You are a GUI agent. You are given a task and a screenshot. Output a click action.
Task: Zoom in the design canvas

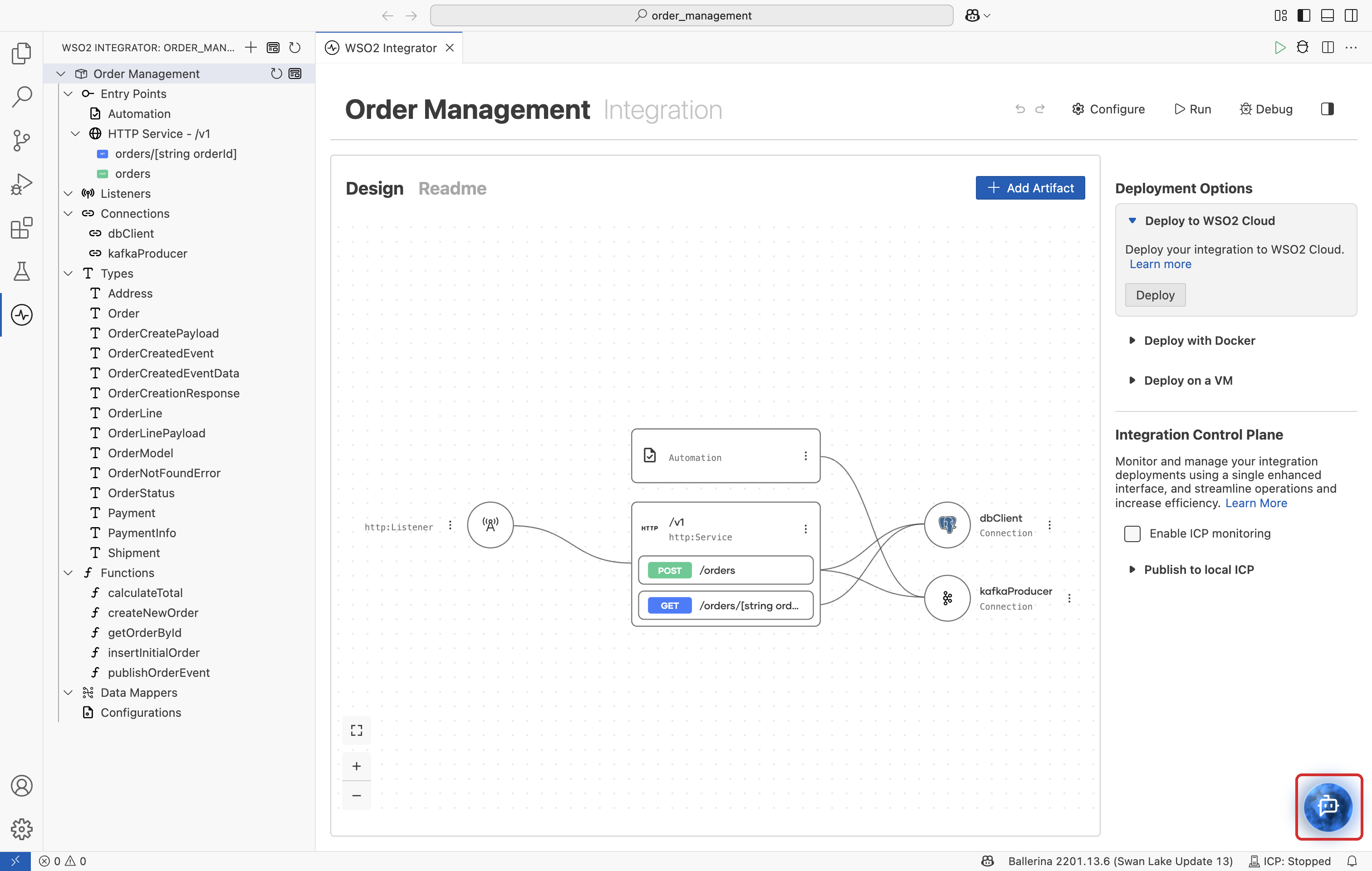(357, 766)
